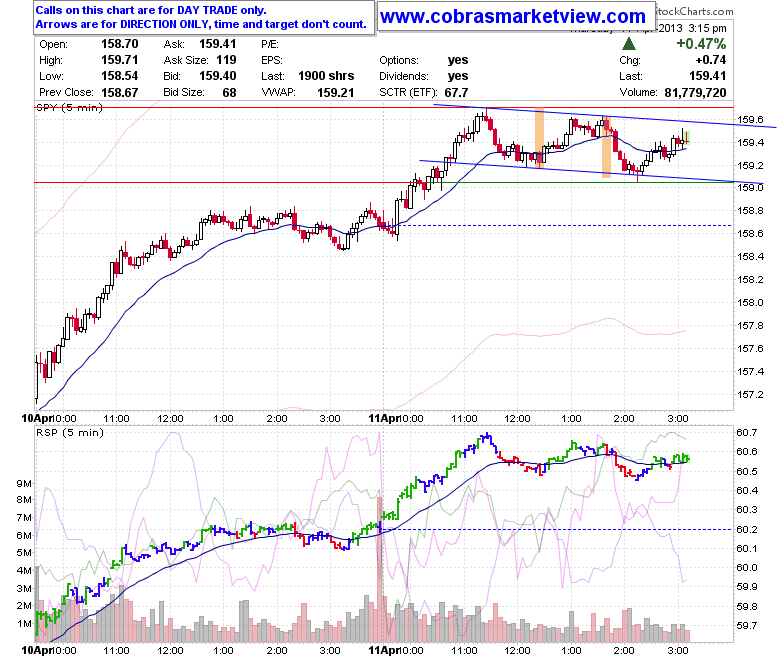This screenshot has height=659, width=780.
Task: Click the 157.2 price axis label
Action: point(750,394)
